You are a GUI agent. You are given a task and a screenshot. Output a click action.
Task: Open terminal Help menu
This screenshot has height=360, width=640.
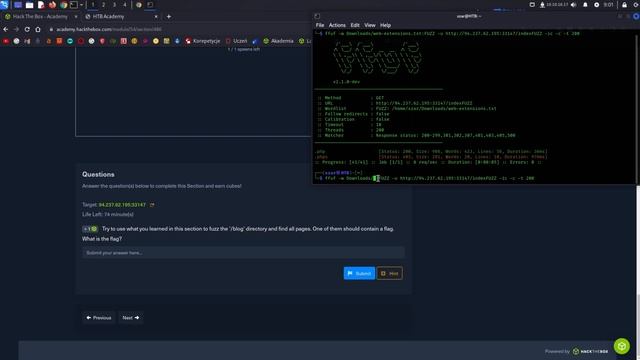(x=385, y=25)
